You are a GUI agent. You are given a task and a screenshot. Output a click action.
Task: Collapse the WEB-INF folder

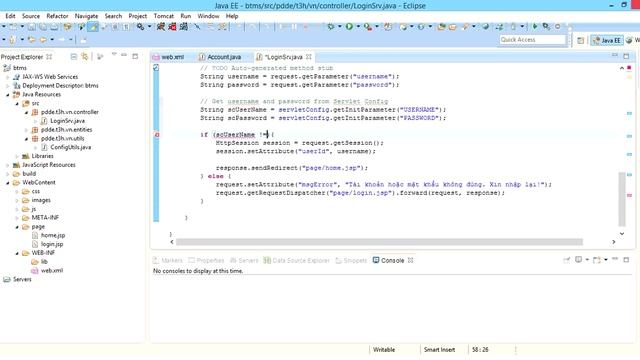click(x=17, y=253)
